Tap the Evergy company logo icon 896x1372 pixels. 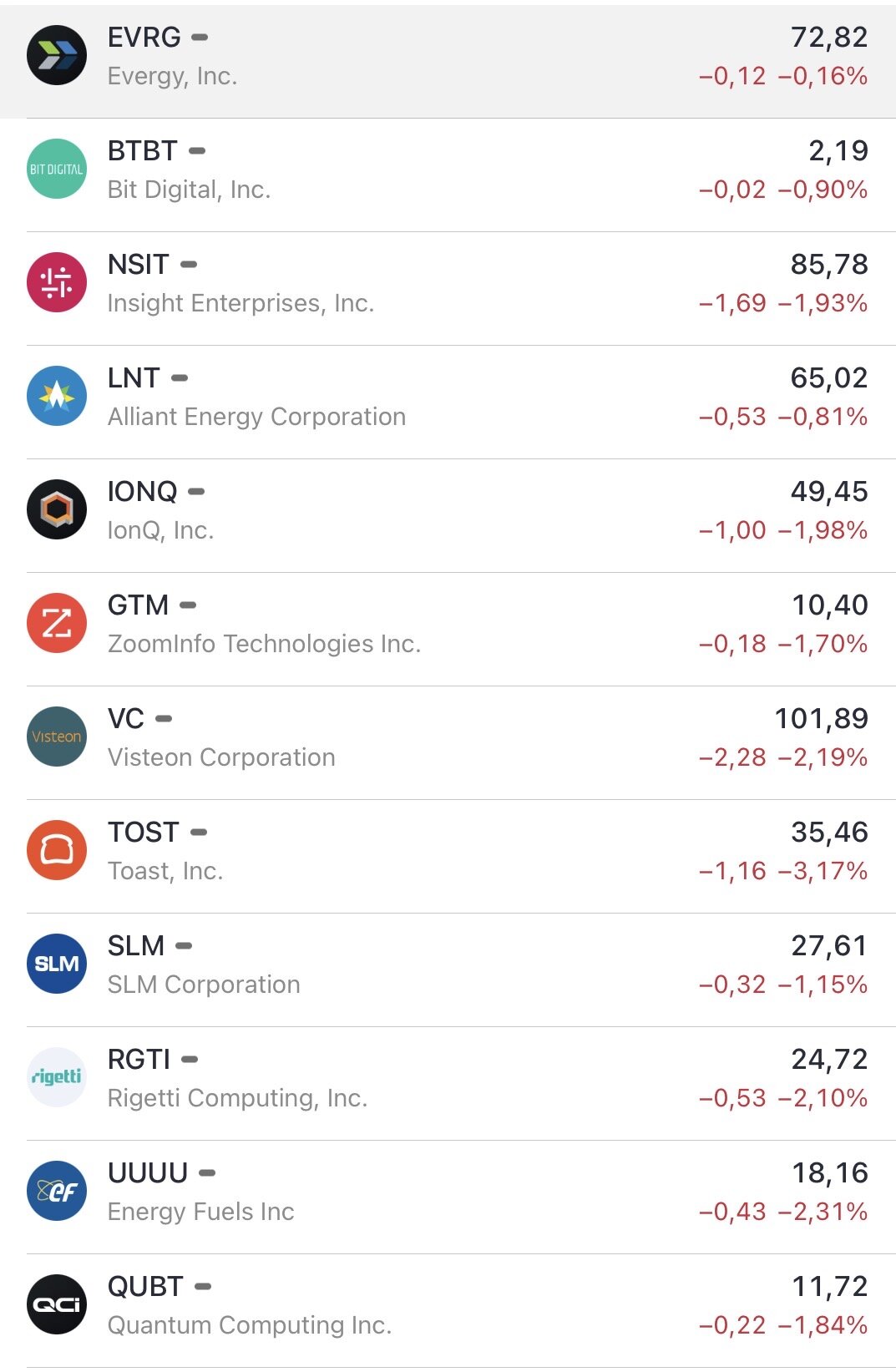coord(57,56)
